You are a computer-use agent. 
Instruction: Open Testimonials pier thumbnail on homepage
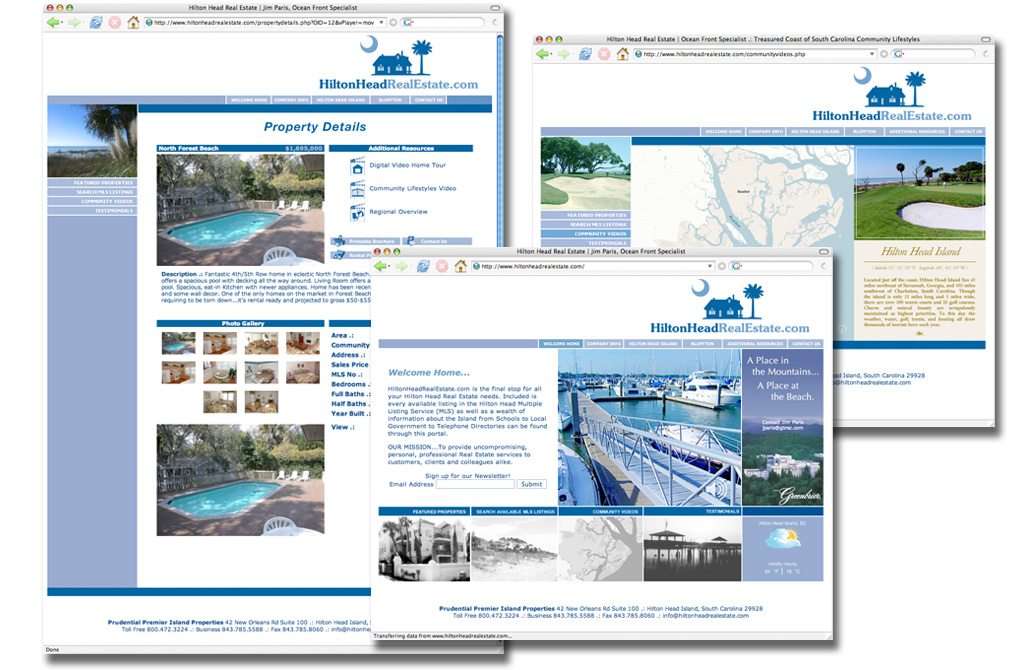pos(692,549)
